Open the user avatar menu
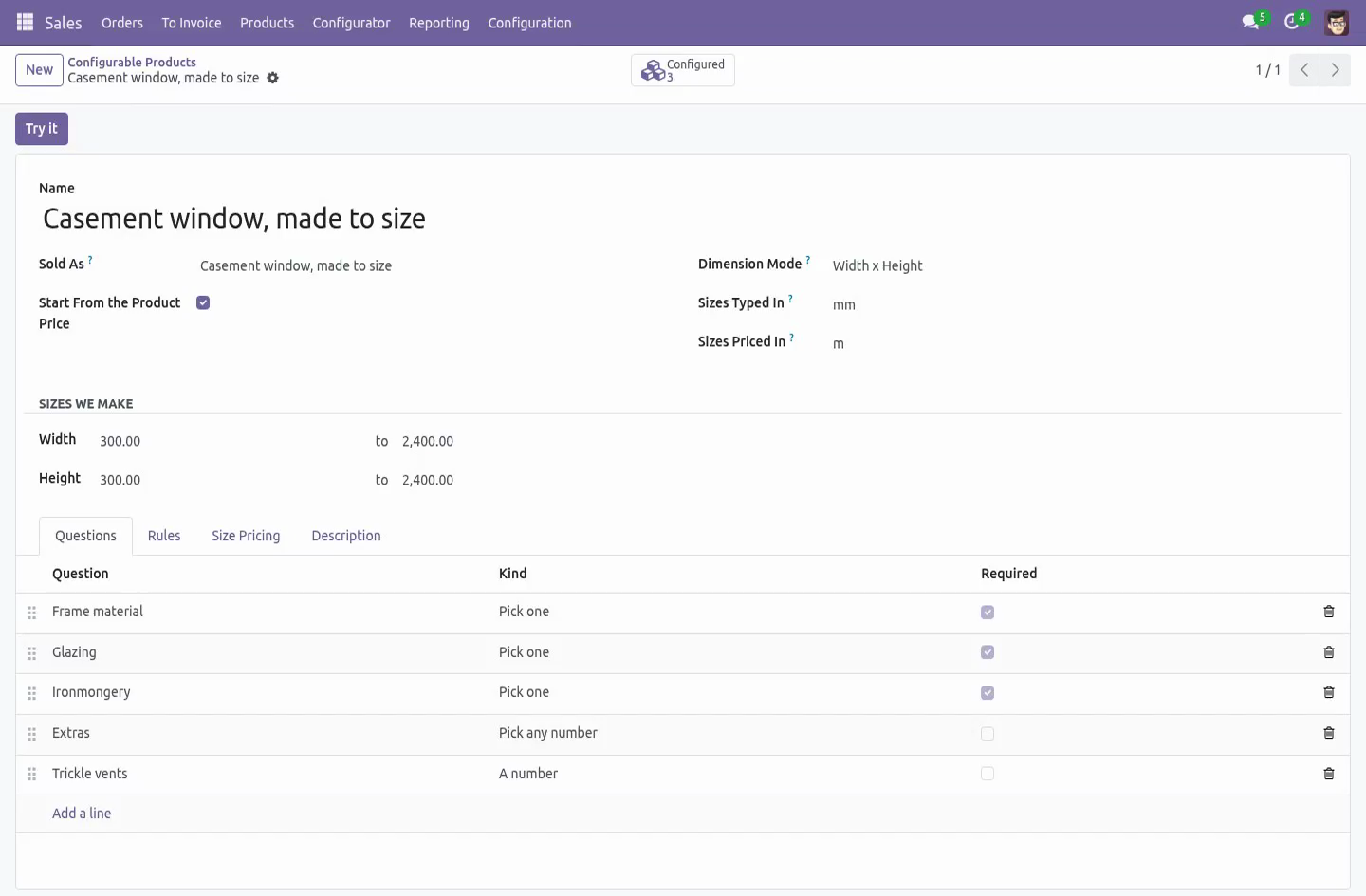The width and height of the screenshot is (1366, 896). tap(1337, 23)
